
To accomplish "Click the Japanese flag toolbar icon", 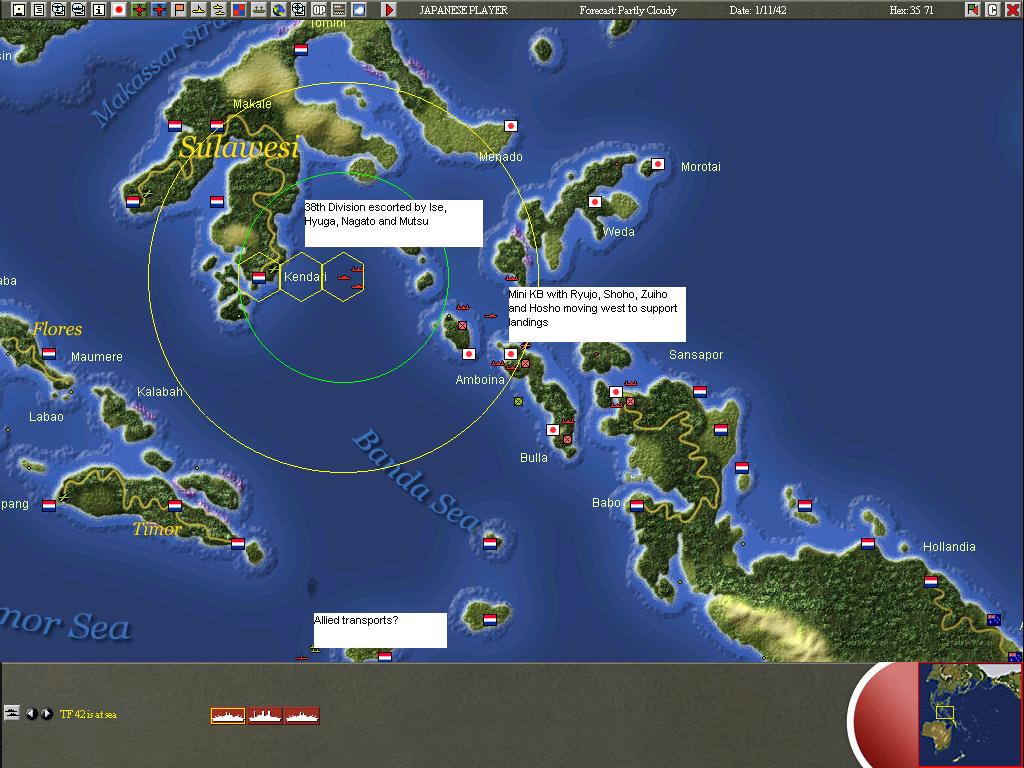I will (119, 9).
